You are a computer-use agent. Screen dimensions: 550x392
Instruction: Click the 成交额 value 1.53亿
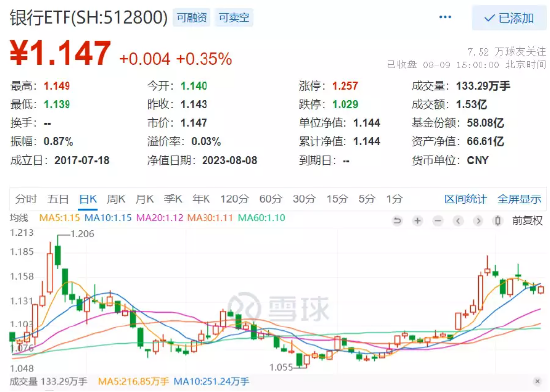click(x=472, y=104)
